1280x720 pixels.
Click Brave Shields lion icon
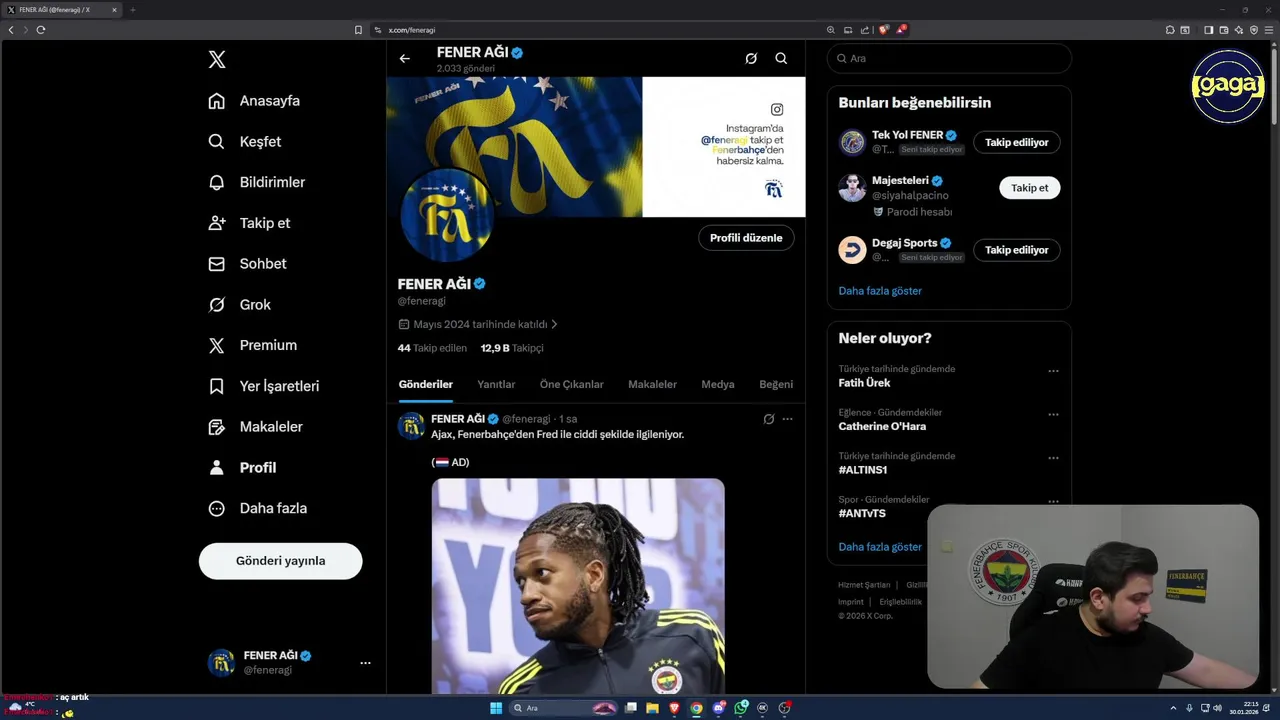click(x=883, y=30)
